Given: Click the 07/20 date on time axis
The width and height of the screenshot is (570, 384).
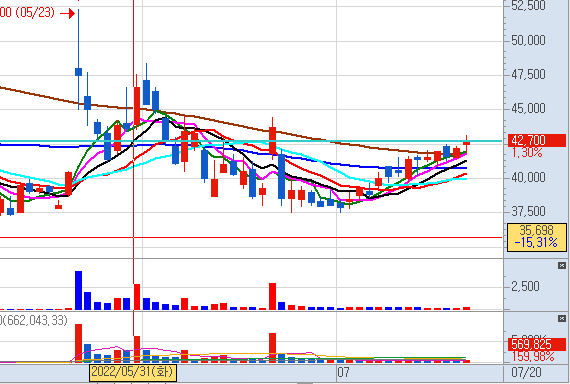Looking at the screenshot, I should 526,372.
